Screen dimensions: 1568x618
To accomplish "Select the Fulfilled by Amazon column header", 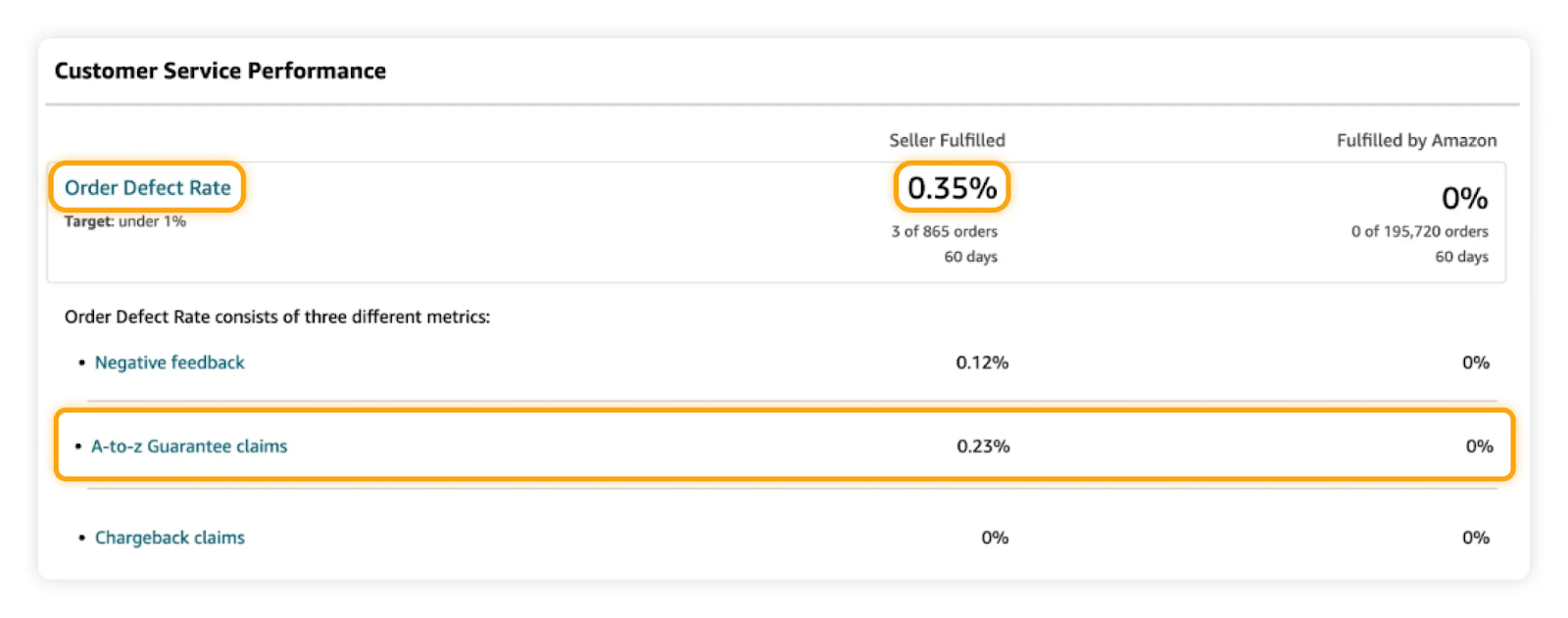I will coord(1416,140).
